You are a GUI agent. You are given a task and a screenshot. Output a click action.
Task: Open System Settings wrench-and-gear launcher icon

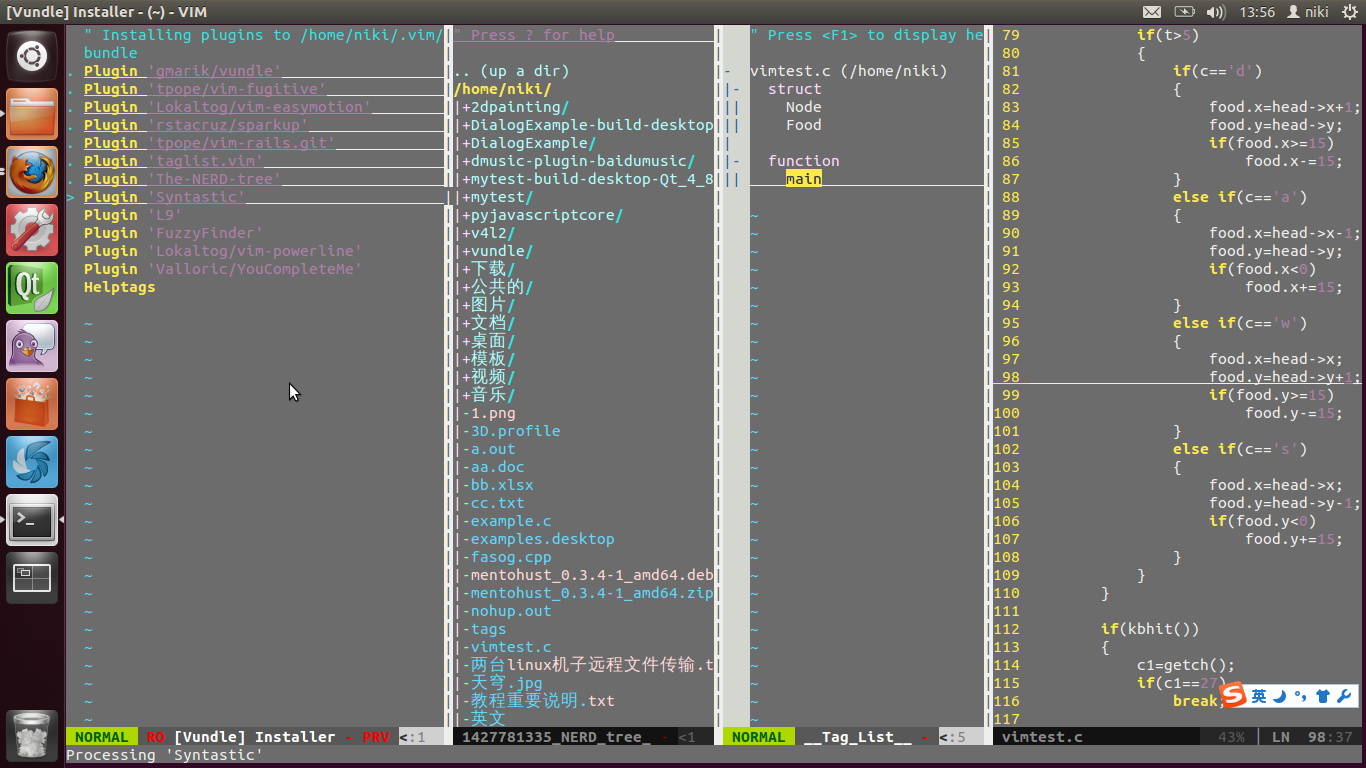click(x=32, y=230)
